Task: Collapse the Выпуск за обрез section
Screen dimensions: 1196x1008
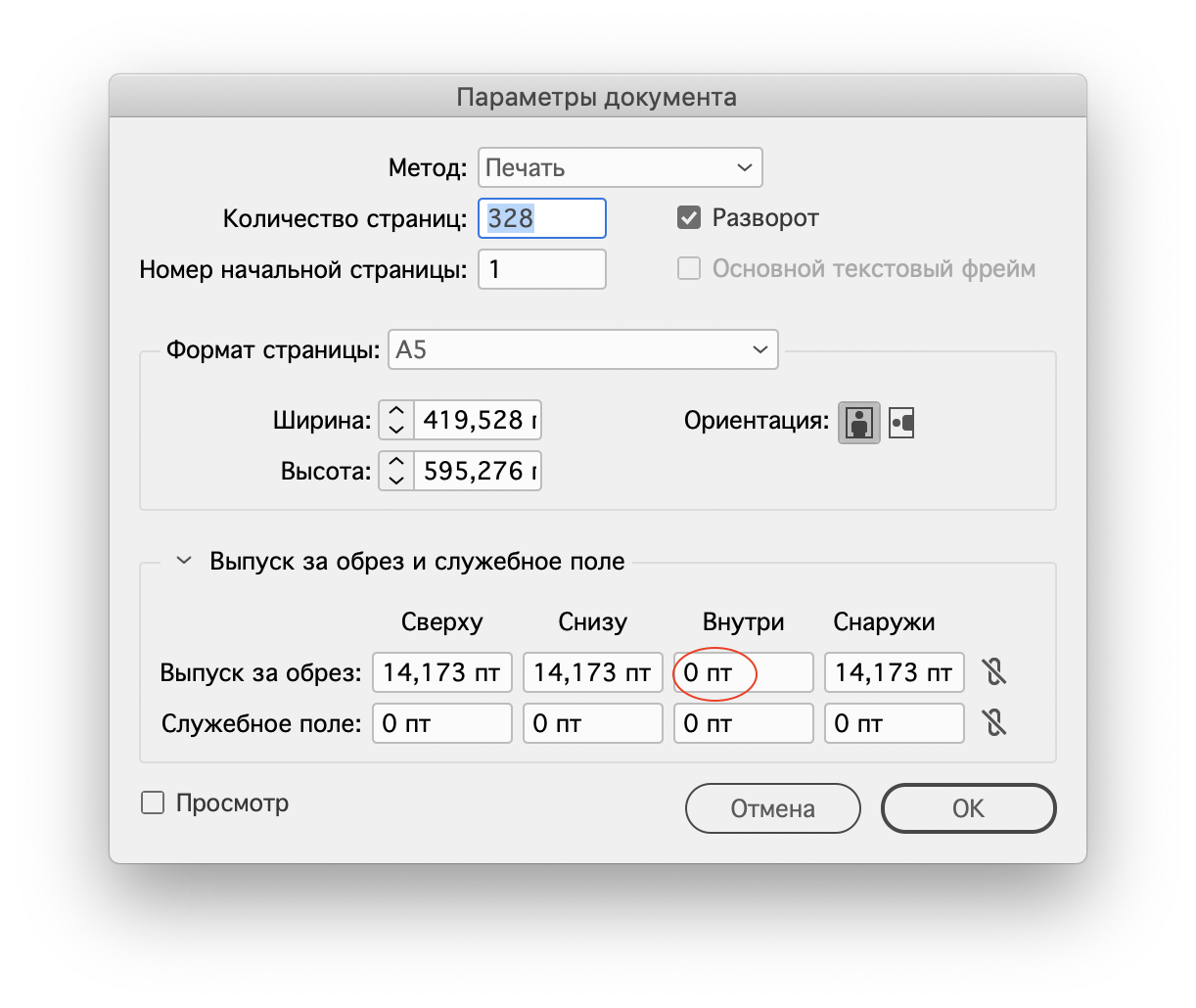Action: click(x=183, y=560)
